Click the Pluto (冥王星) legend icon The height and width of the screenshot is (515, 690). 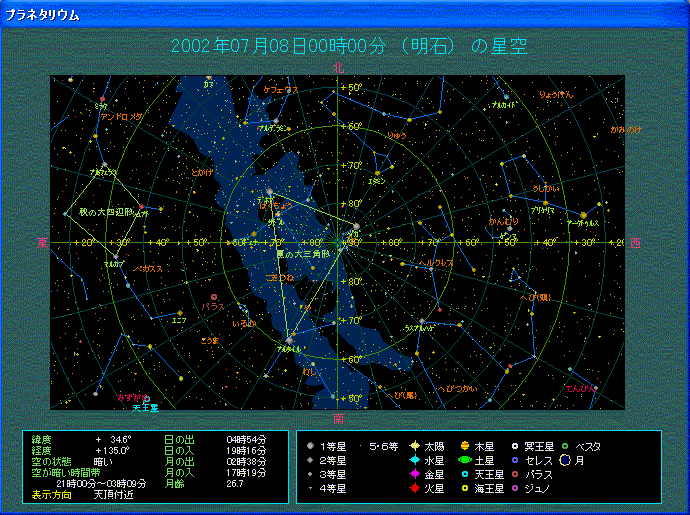515,446
